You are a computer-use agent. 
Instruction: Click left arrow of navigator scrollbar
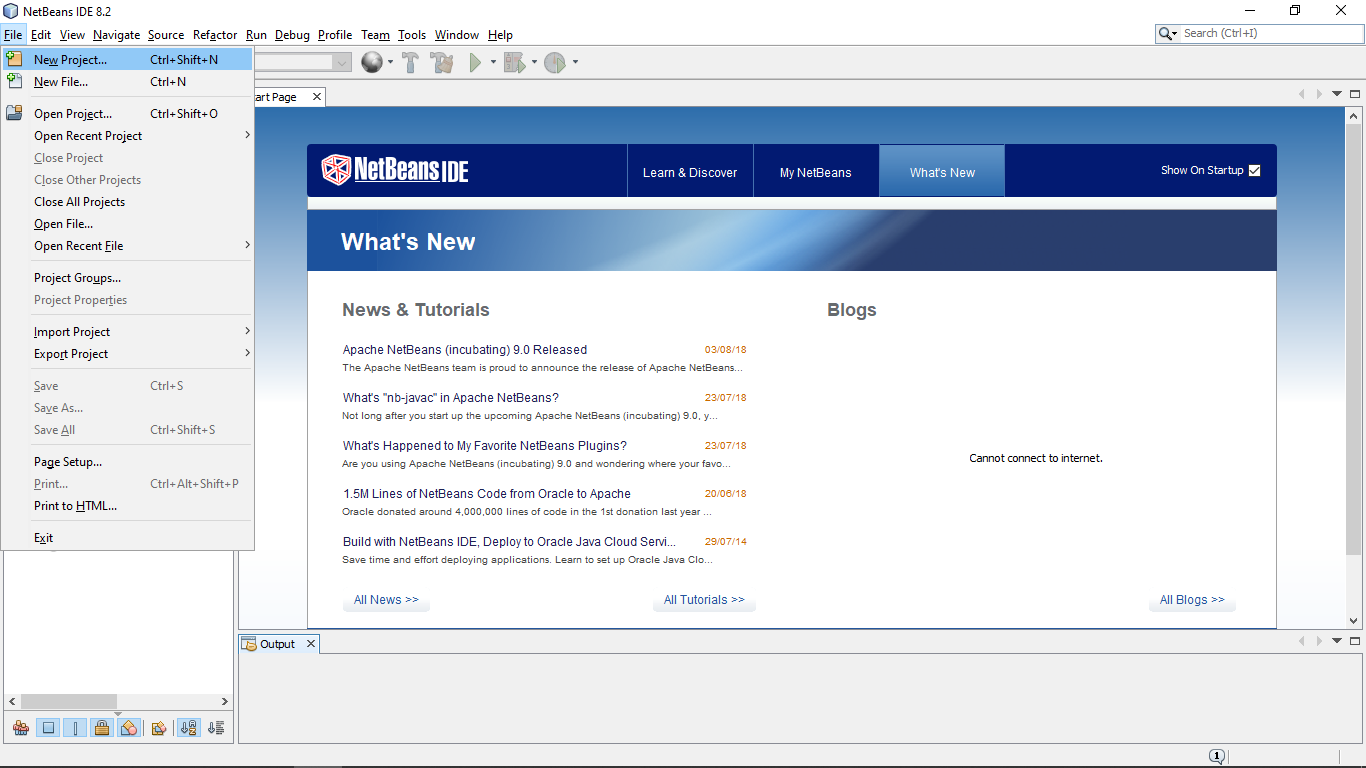pos(12,701)
